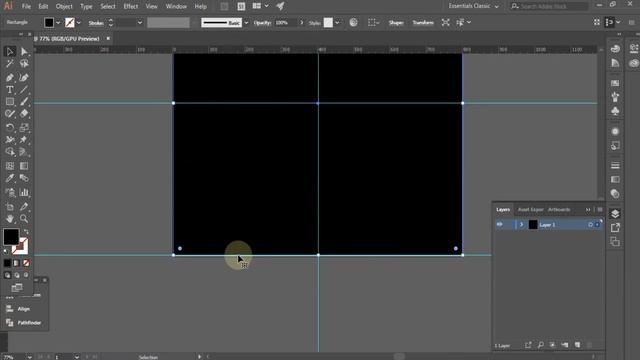Select the Shape Builder tool
This screenshot has width=640, height=360.
10,152
